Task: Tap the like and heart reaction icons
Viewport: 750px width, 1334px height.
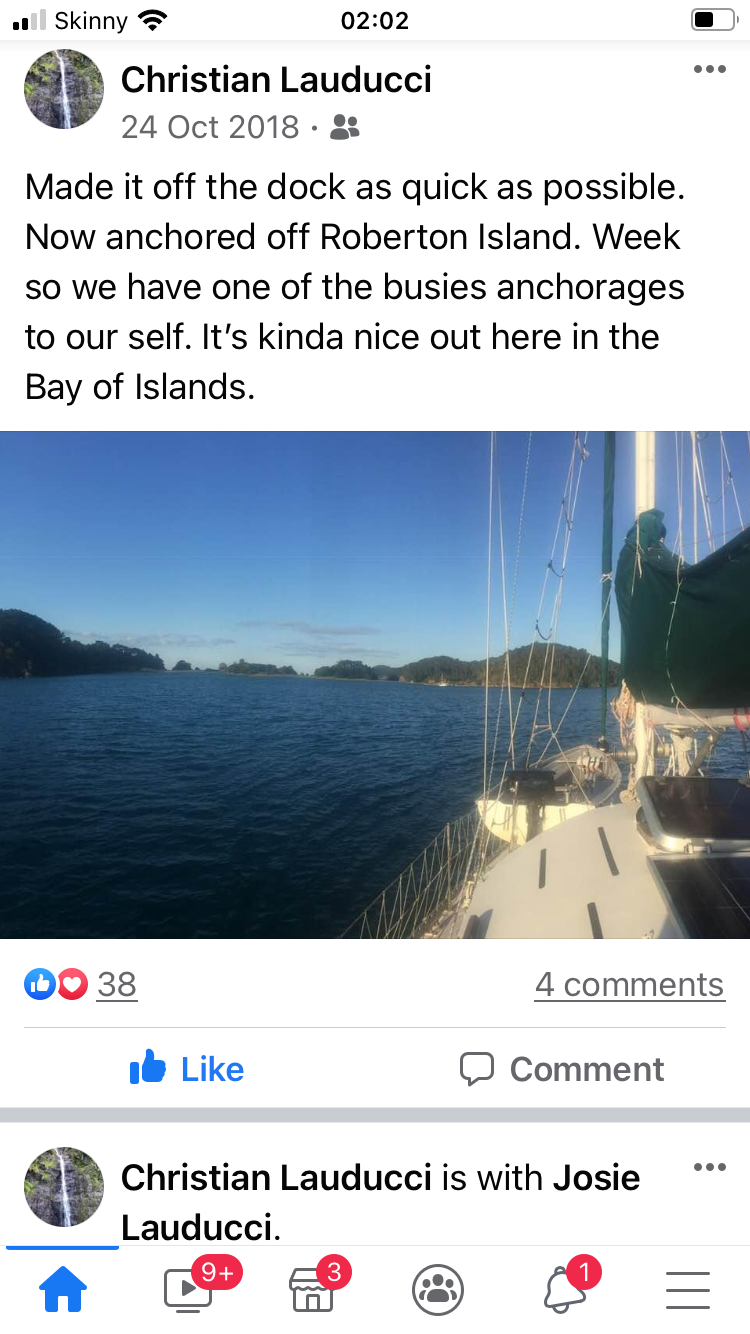Action: (x=56, y=985)
